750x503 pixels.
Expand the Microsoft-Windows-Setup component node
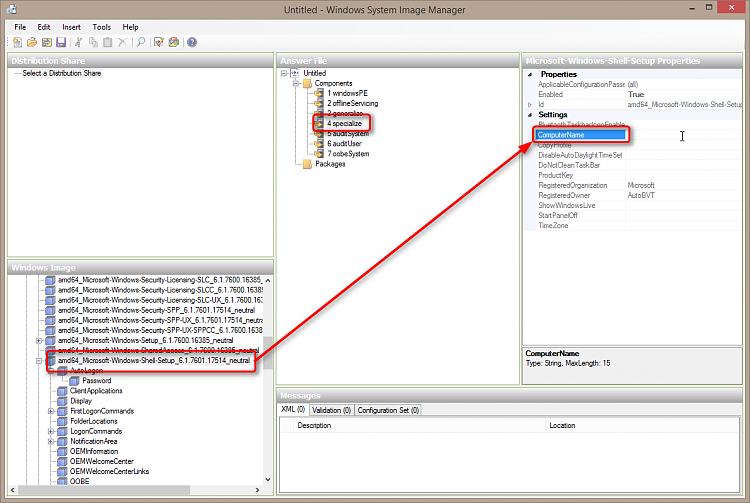pyautogui.click(x=39, y=340)
